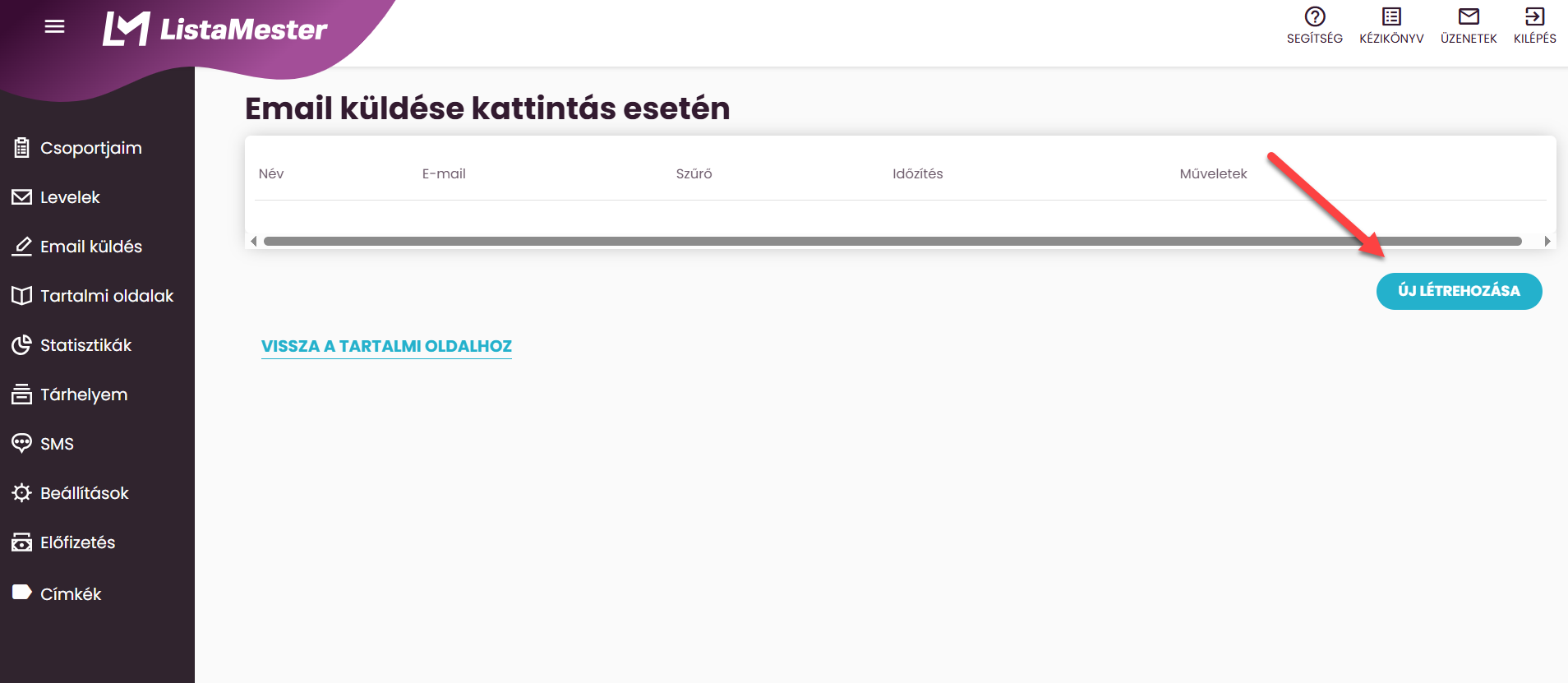This screenshot has width=1568, height=683.
Task: Open the hamburger menu icon
Action: pyautogui.click(x=54, y=27)
